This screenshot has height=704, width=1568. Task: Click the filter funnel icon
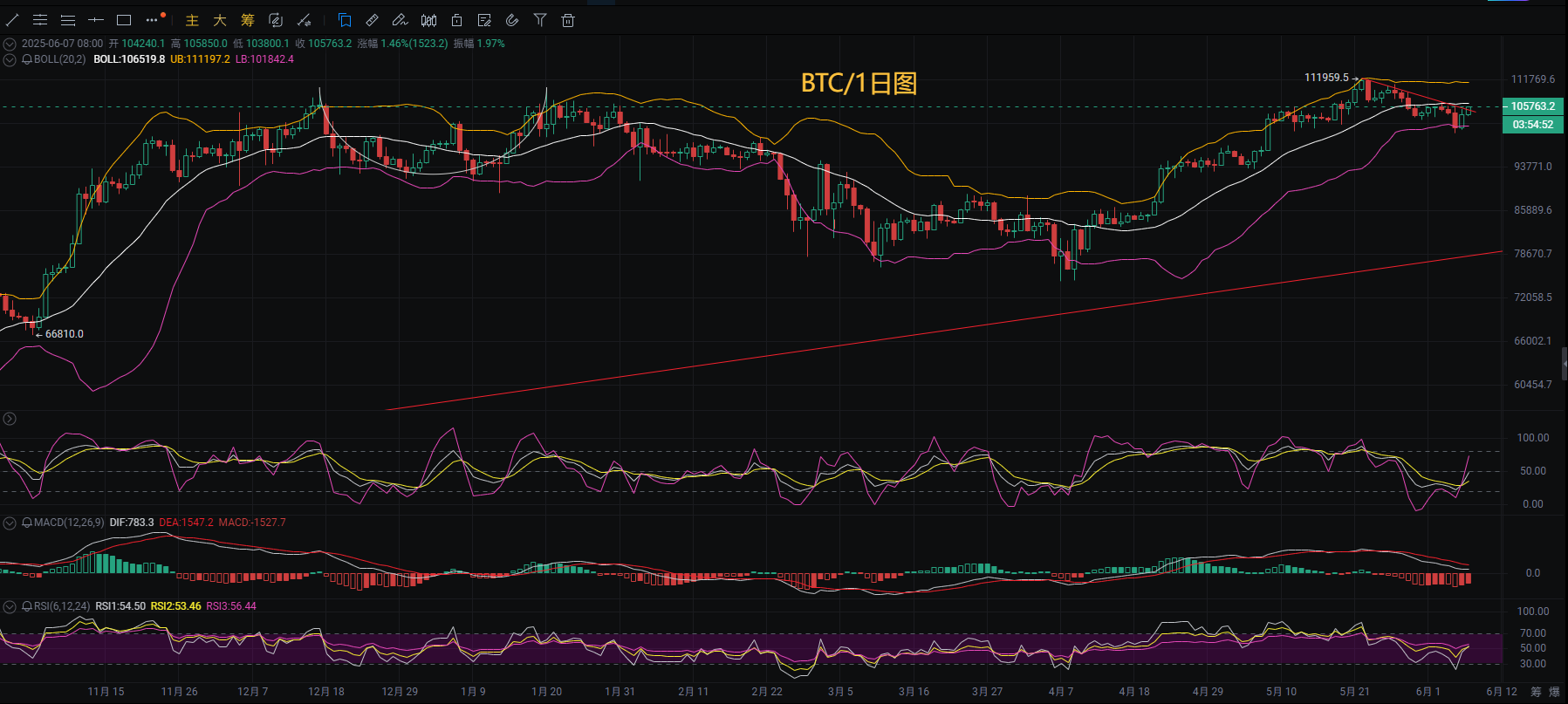540,20
